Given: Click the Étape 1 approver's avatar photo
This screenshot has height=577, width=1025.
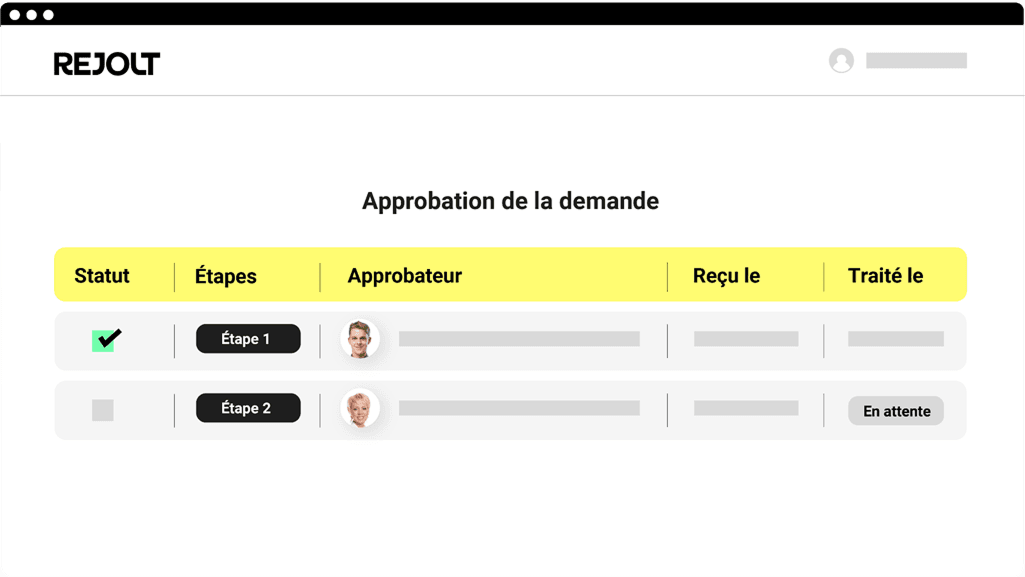Looking at the screenshot, I should click(x=360, y=339).
